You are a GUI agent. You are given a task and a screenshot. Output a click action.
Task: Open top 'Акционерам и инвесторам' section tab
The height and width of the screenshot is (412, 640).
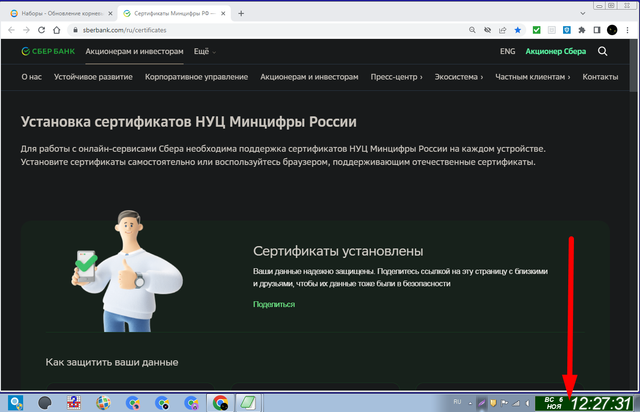click(x=134, y=51)
